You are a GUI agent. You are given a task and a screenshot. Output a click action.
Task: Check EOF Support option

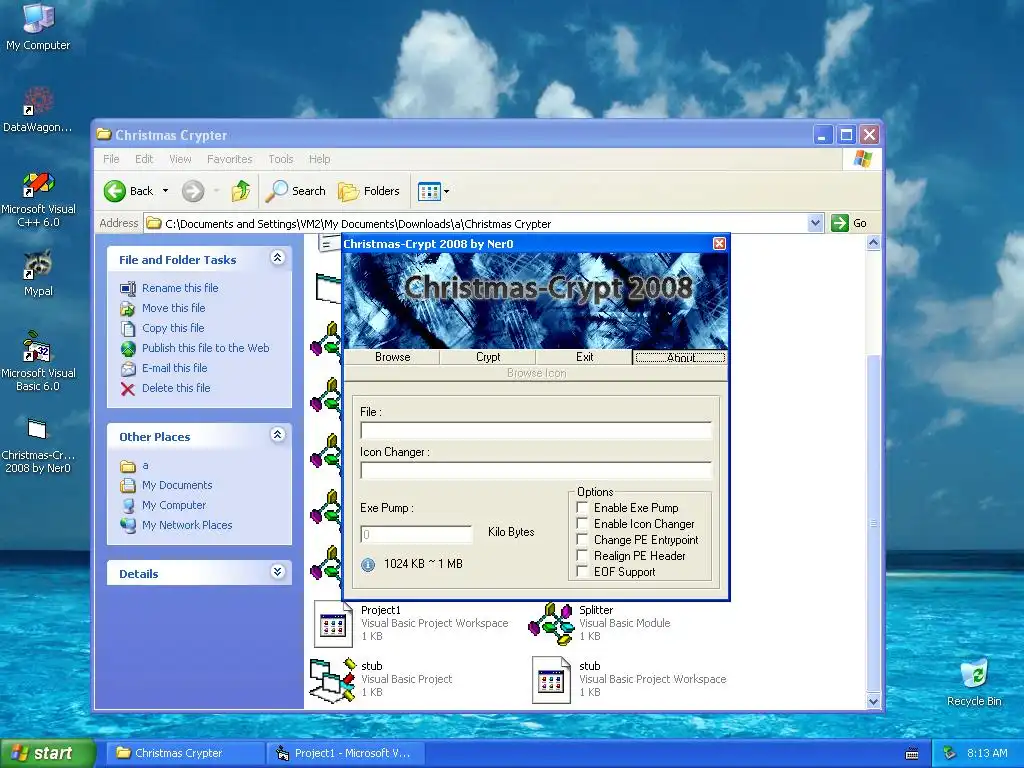click(582, 571)
